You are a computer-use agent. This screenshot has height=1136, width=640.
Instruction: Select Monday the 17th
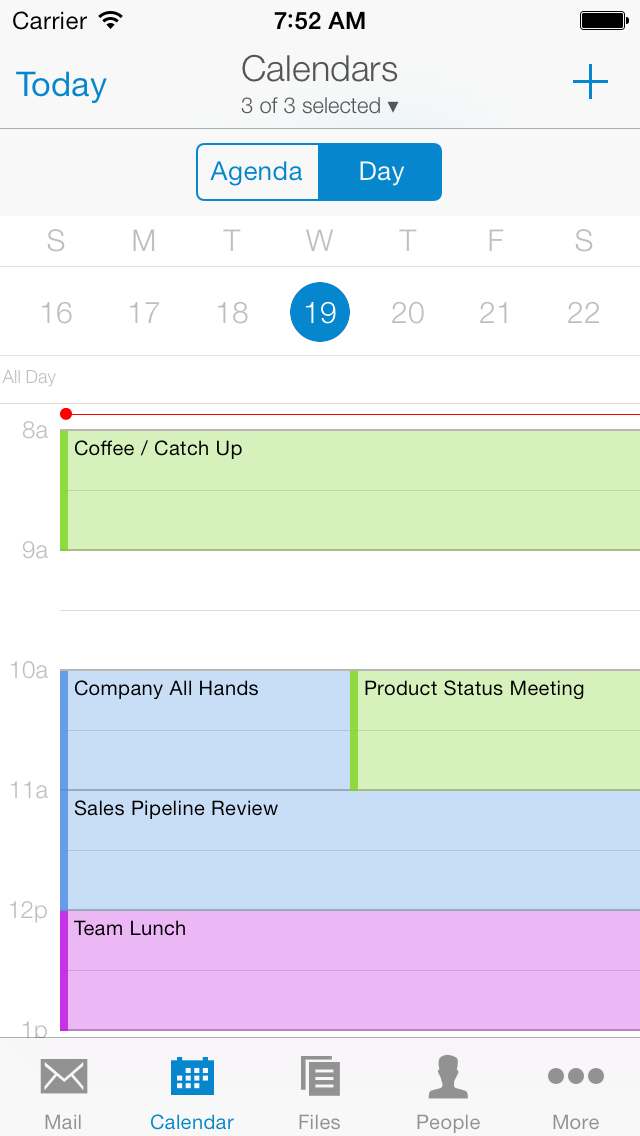pyautogui.click(x=144, y=313)
